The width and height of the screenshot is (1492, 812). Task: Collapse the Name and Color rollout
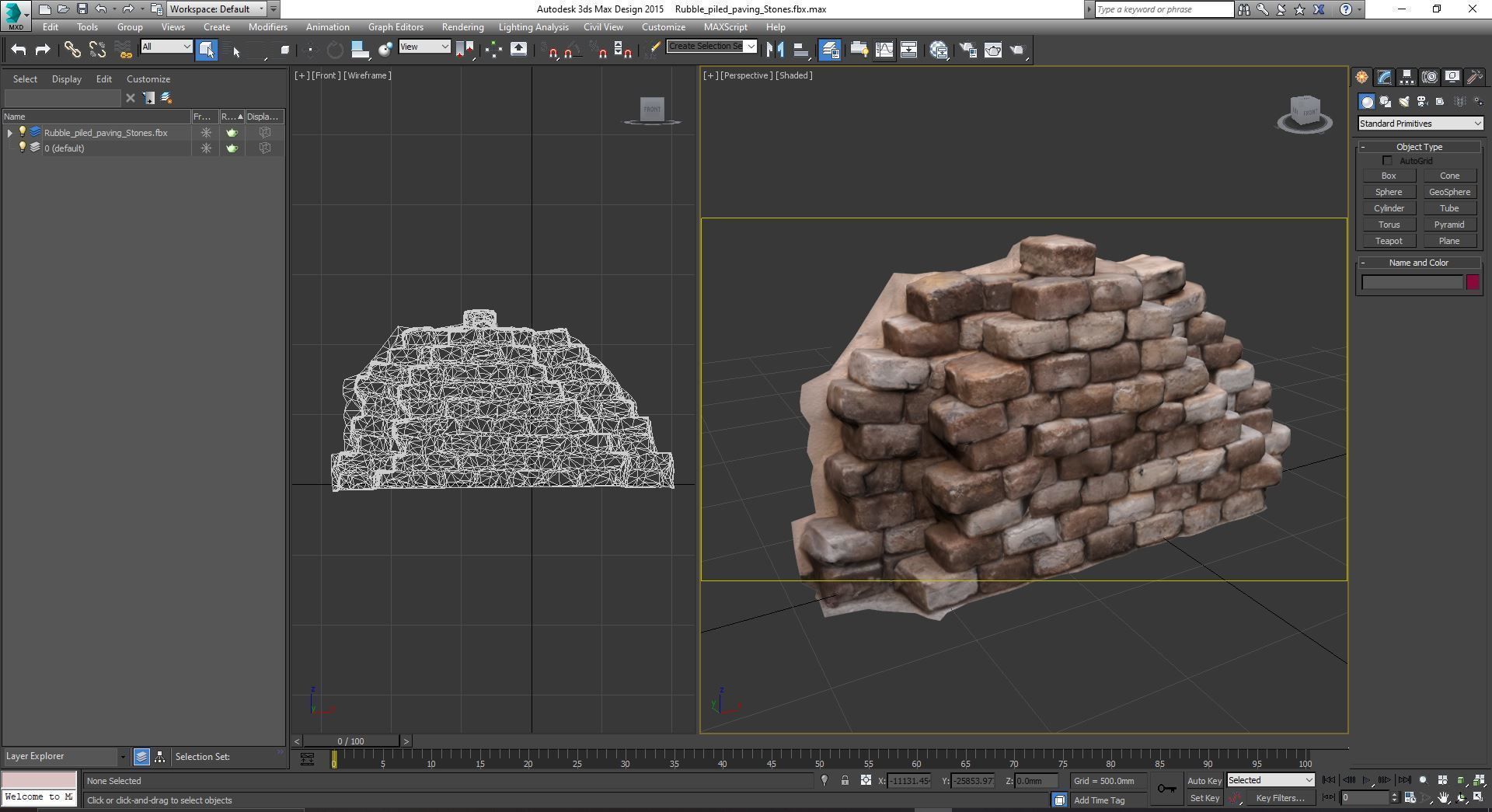1419,263
